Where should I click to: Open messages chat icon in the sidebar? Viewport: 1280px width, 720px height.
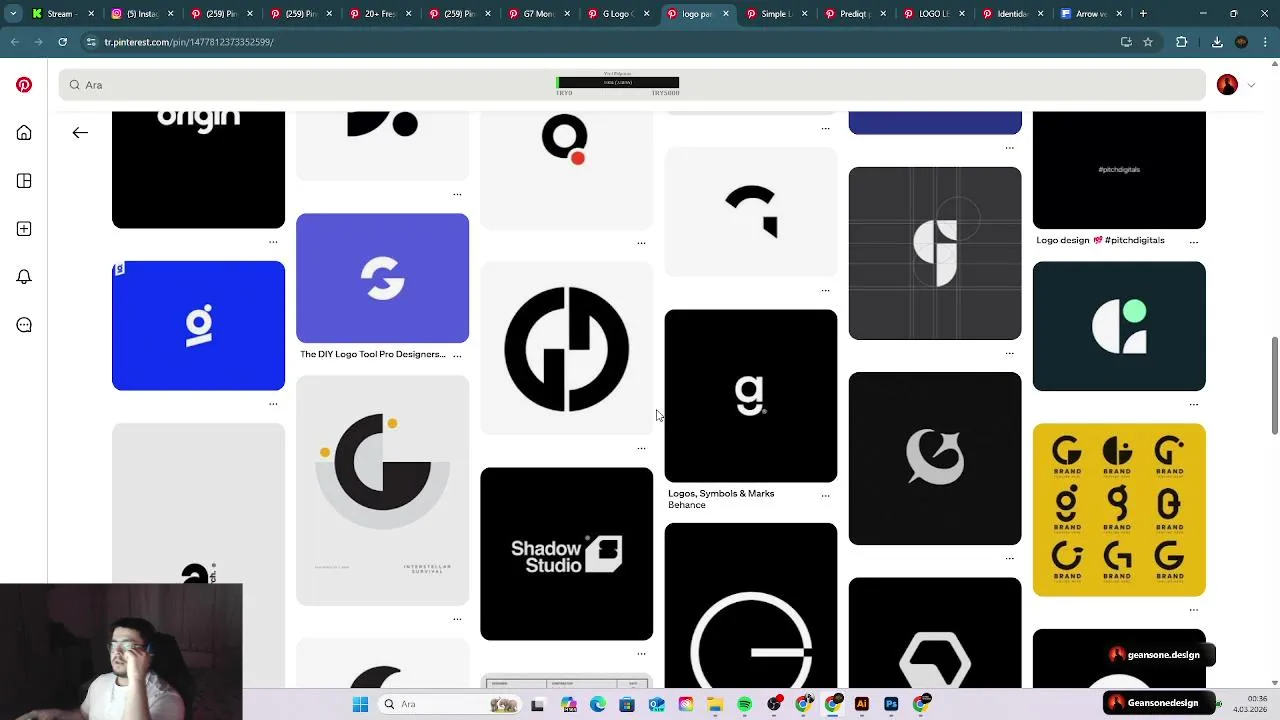tap(24, 325)
